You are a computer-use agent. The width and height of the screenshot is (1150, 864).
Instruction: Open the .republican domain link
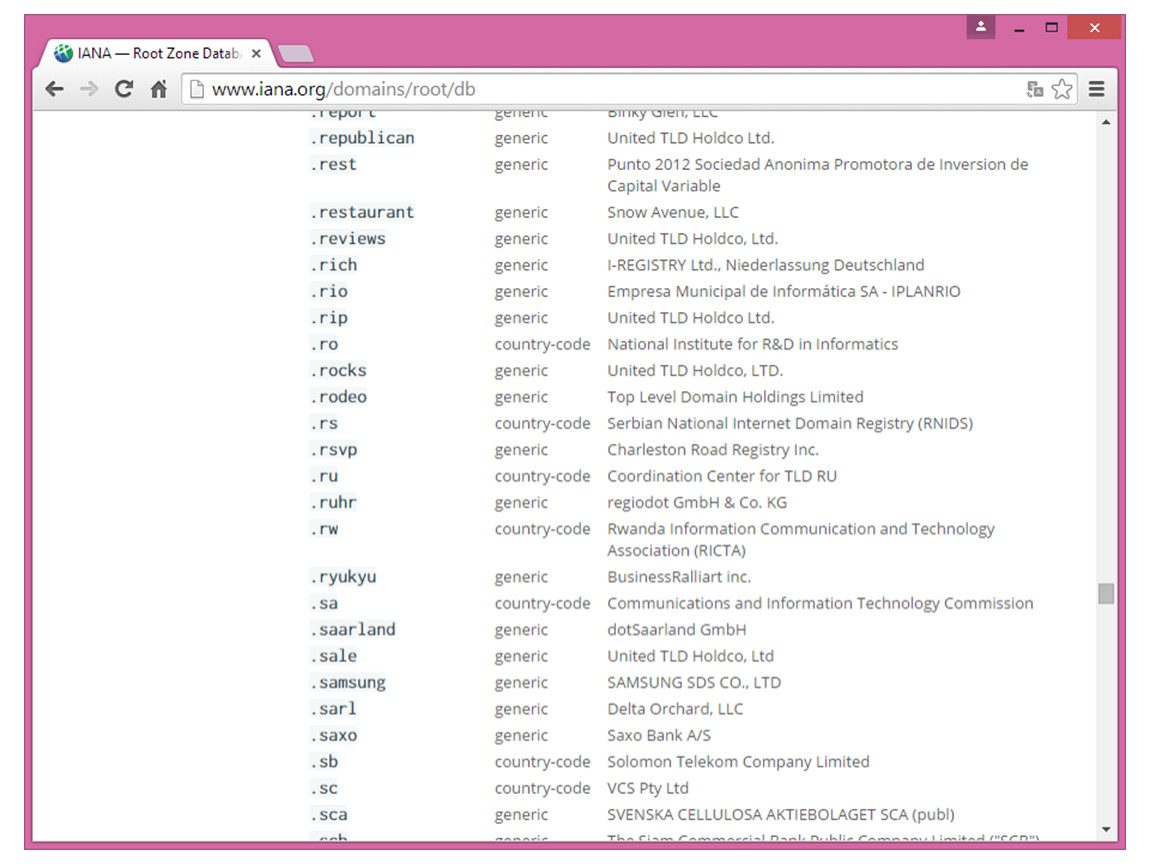pos(362,138)
